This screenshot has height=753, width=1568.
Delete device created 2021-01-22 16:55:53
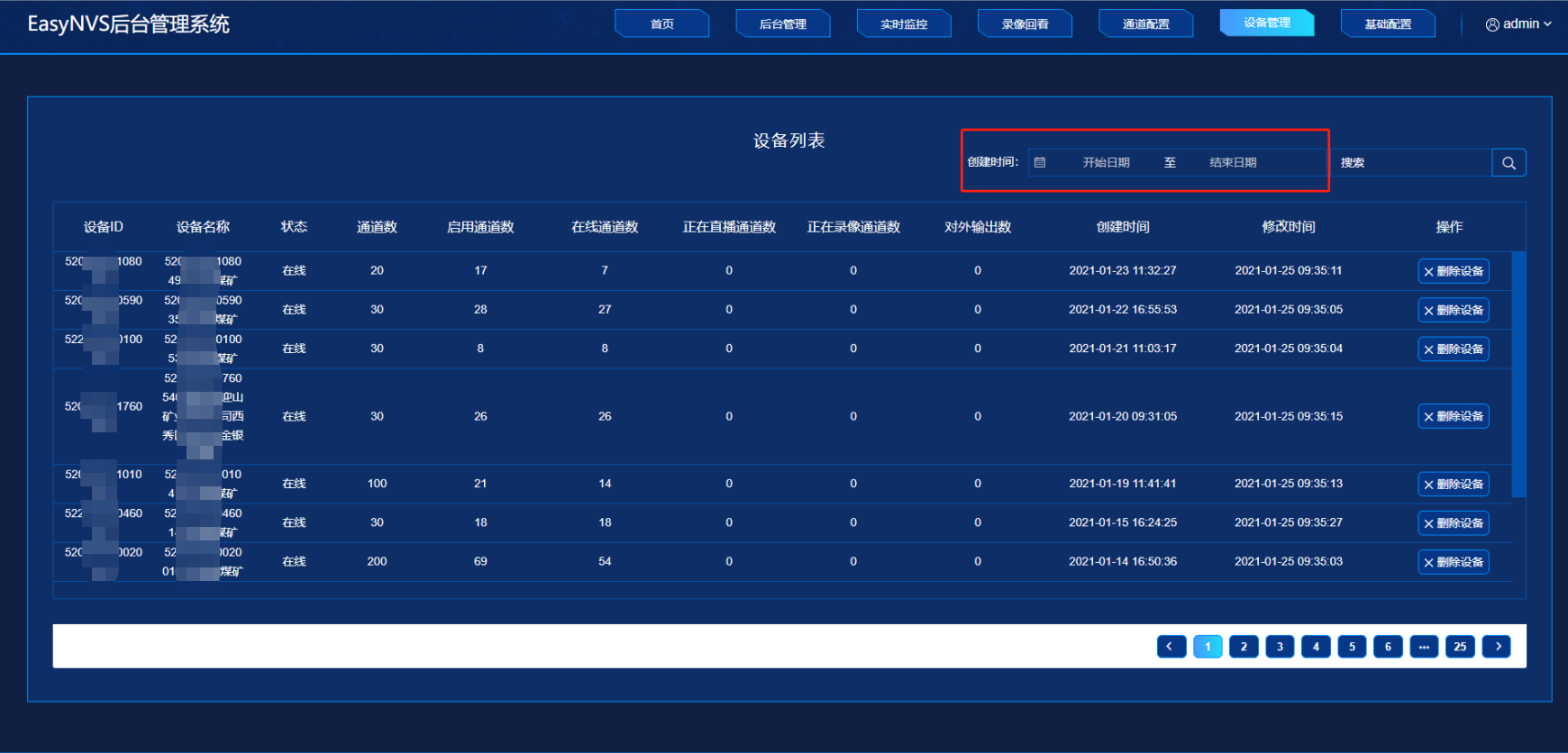[1454, 310]
